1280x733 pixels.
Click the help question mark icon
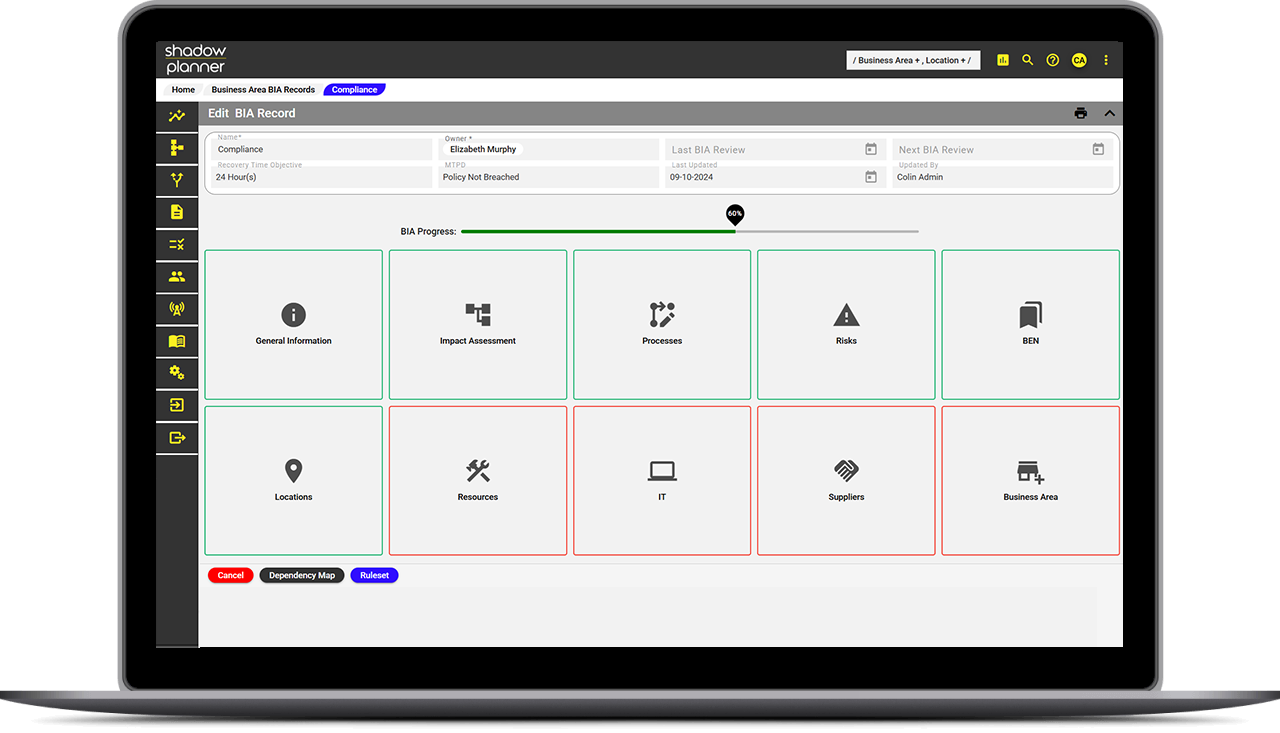(1052, 60)
